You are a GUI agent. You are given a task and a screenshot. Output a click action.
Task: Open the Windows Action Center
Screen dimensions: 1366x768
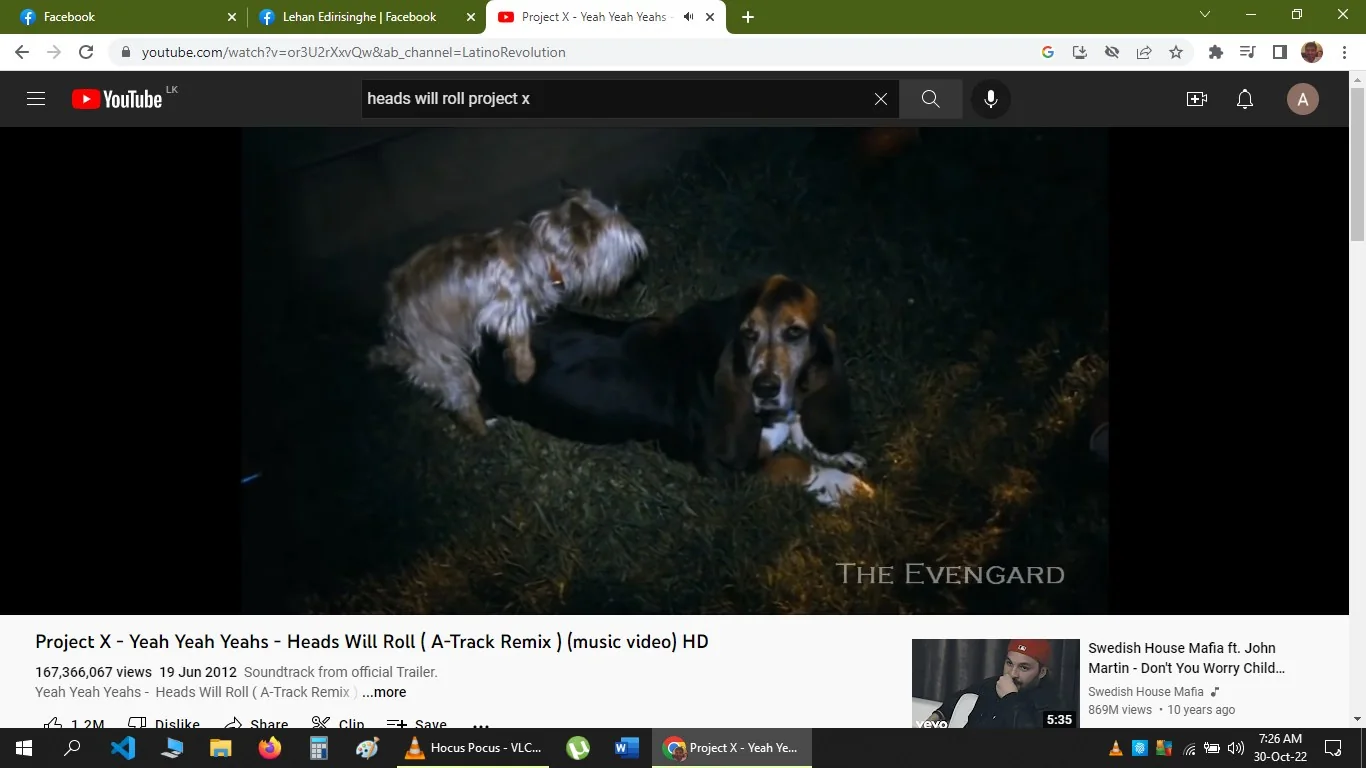[1333, 748]
